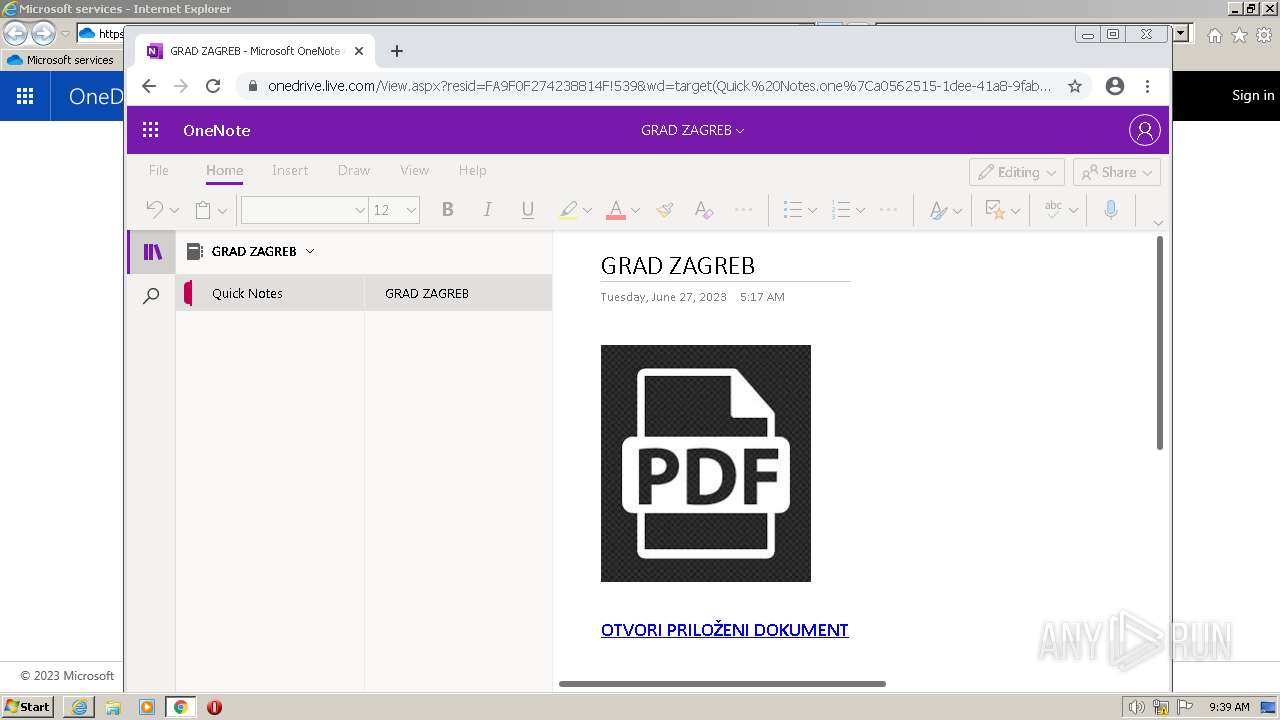The width and height of the screenshot is (1280, 720).
Task: Open the font color dropdown arrow
Action: (635, 210)
